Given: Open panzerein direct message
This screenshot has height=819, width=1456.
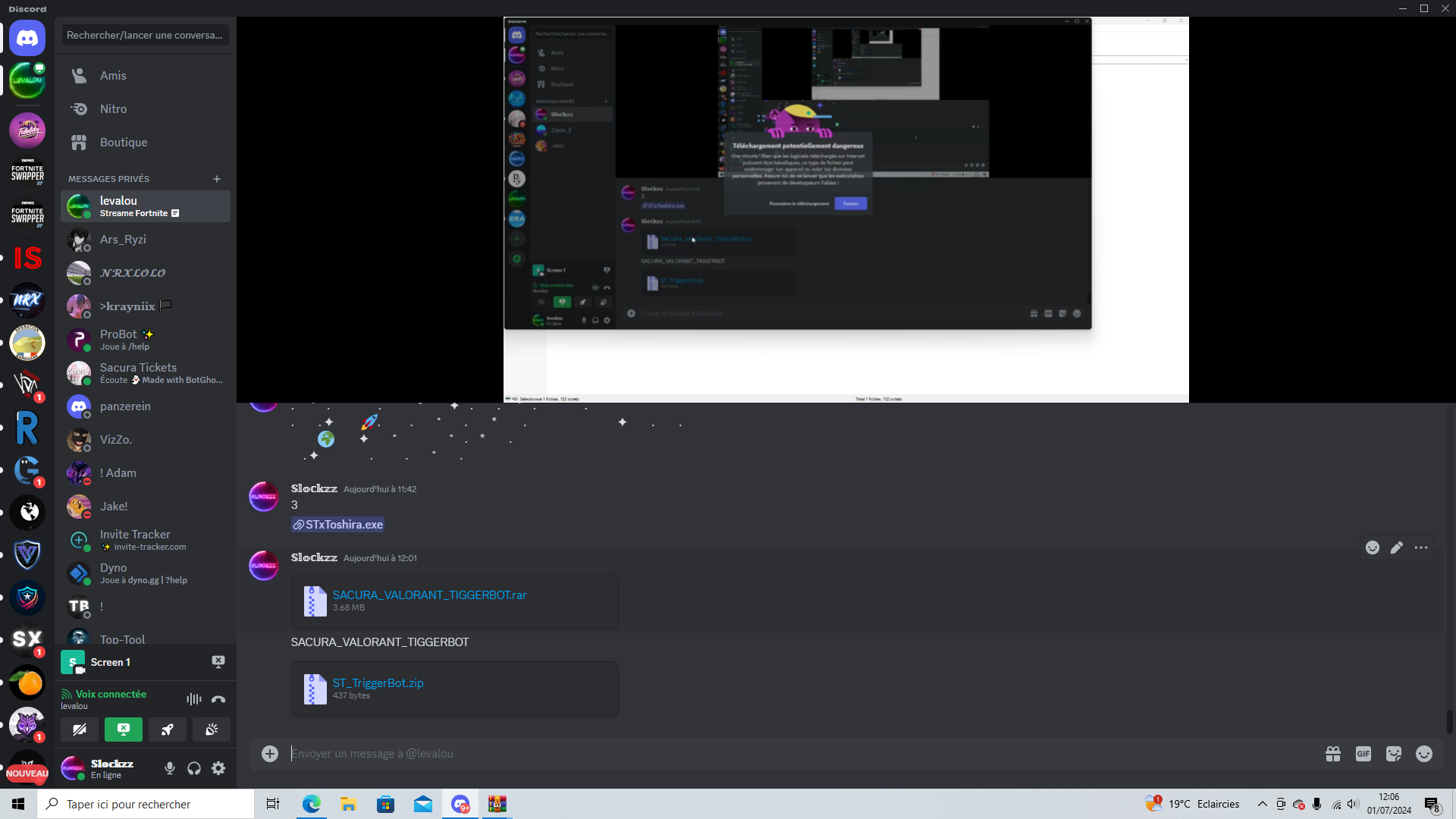Looking at the screenshot, I should coord(146,406).
